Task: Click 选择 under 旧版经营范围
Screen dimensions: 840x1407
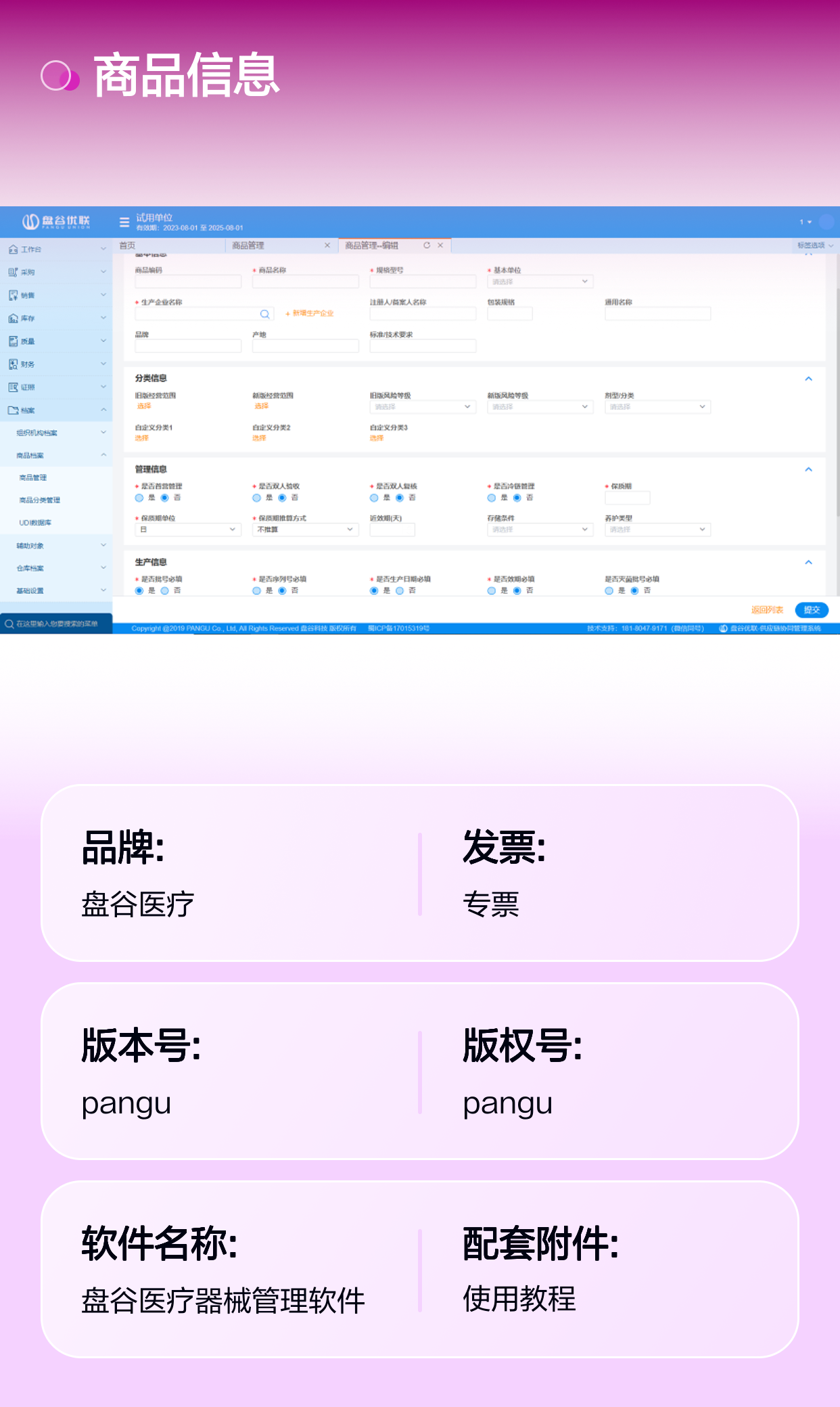Action: [144, 407]
